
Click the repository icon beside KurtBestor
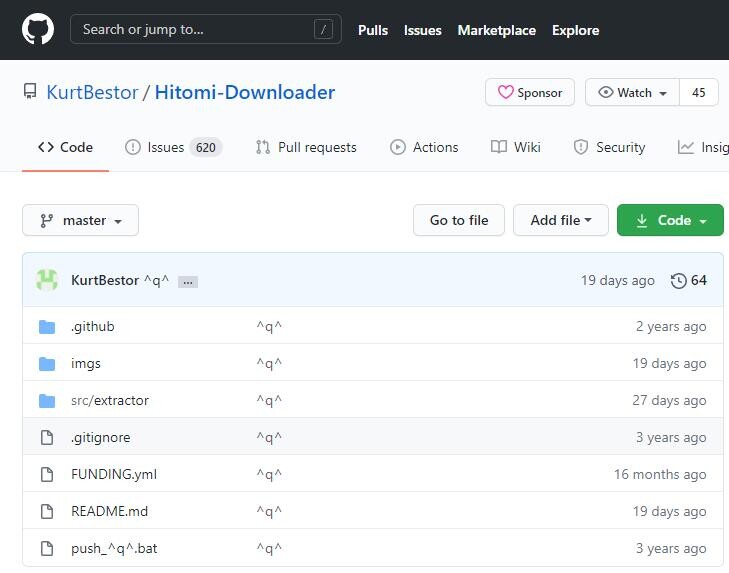[30, 92]
